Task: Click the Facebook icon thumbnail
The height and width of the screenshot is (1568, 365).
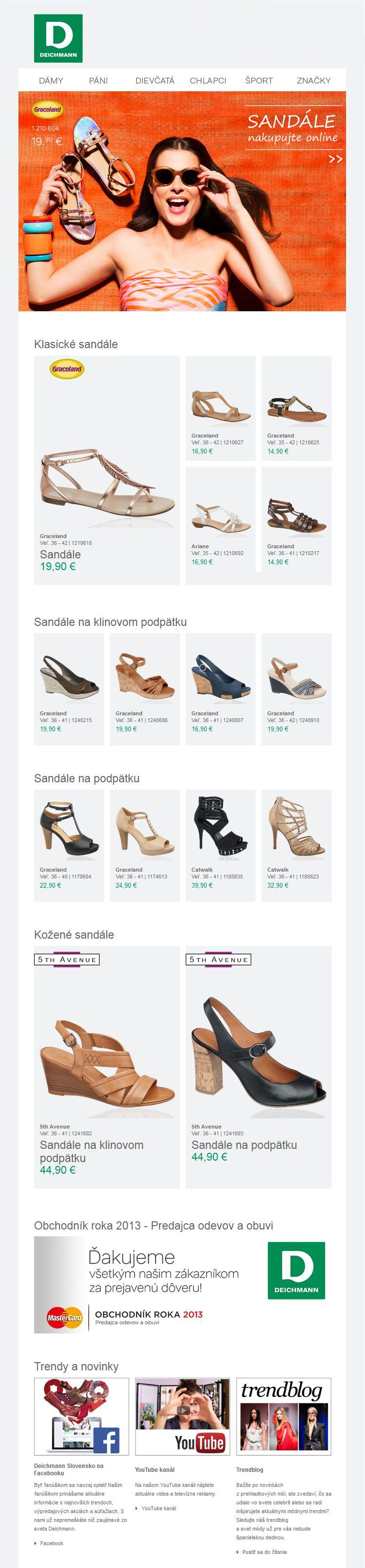Action: click(x=82, y=1416)
